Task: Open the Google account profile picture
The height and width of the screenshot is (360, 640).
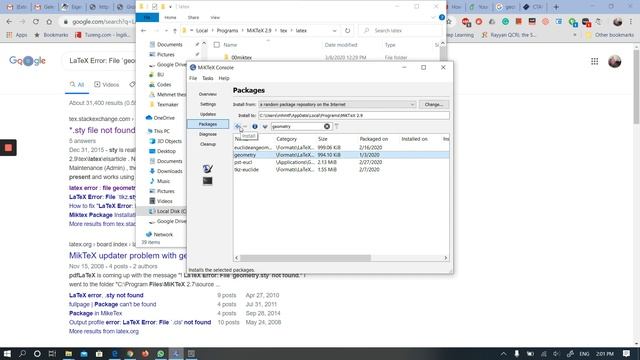Action: pyautogui.click(x=615, y=61)
